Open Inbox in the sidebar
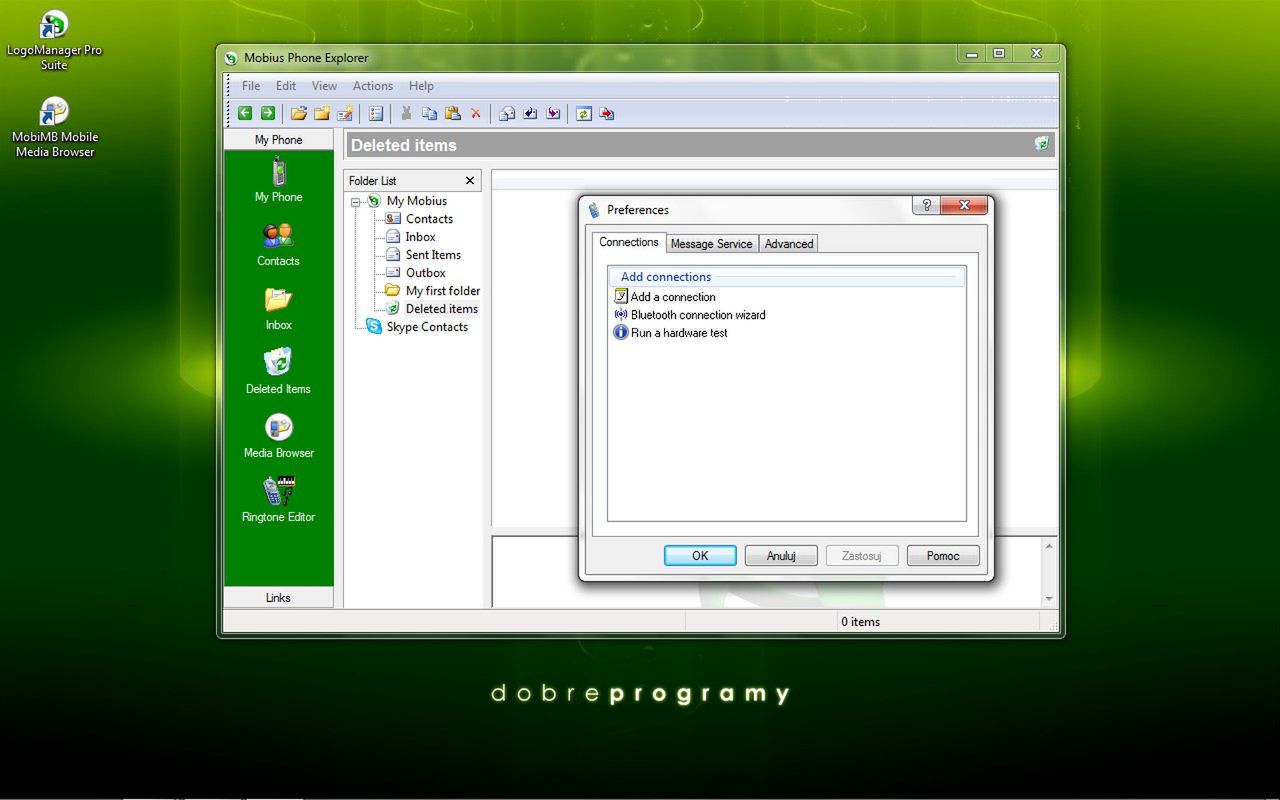Image resolution: width=1280 pixels, height=800 pixels. (x=278, y=309)
